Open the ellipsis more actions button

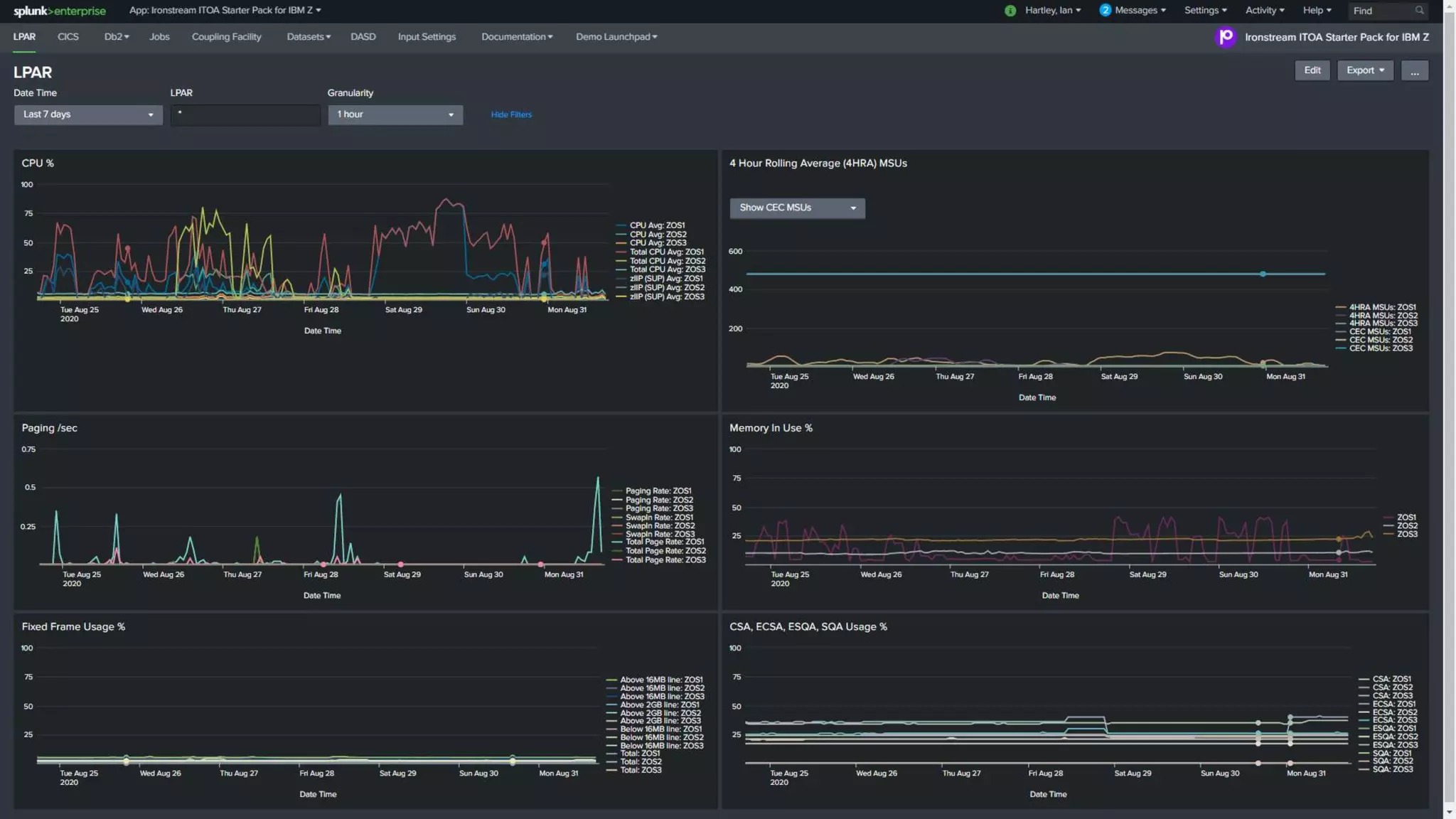pyautogui.click(x=1414, y=70)
